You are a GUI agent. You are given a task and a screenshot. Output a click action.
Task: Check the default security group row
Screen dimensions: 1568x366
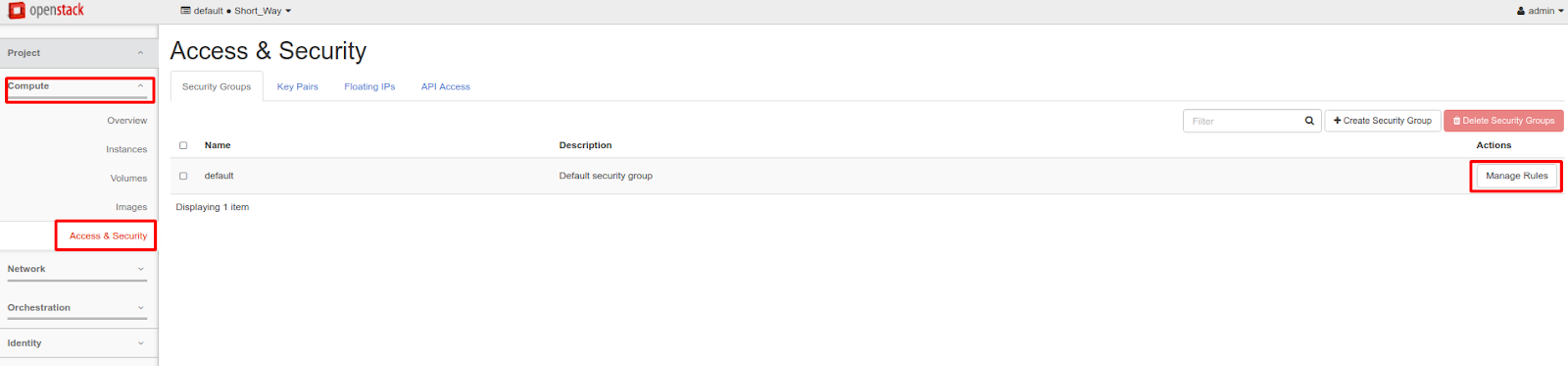[183, 177]
